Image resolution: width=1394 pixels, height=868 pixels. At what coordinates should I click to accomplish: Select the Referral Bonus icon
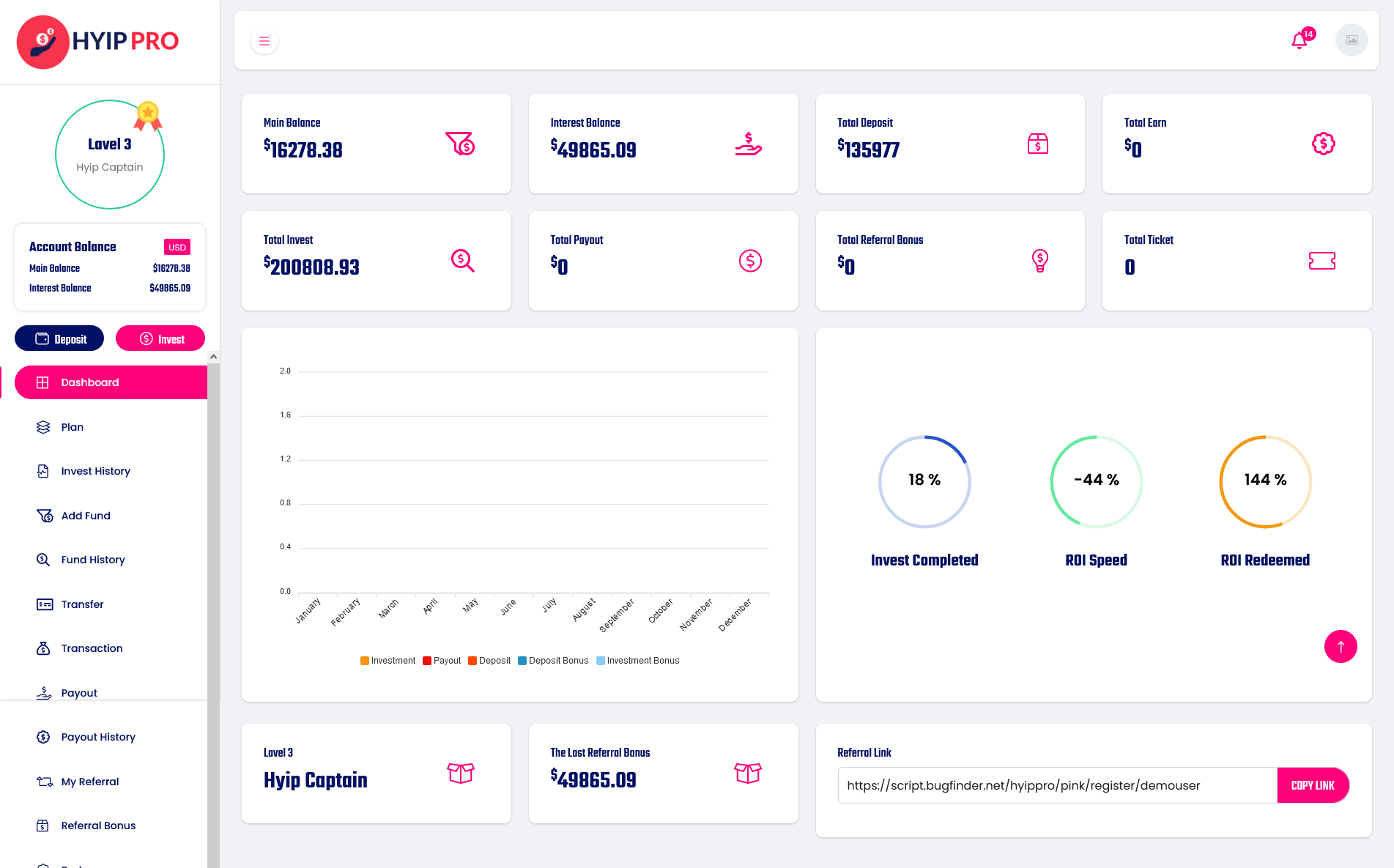coord(43,826)
